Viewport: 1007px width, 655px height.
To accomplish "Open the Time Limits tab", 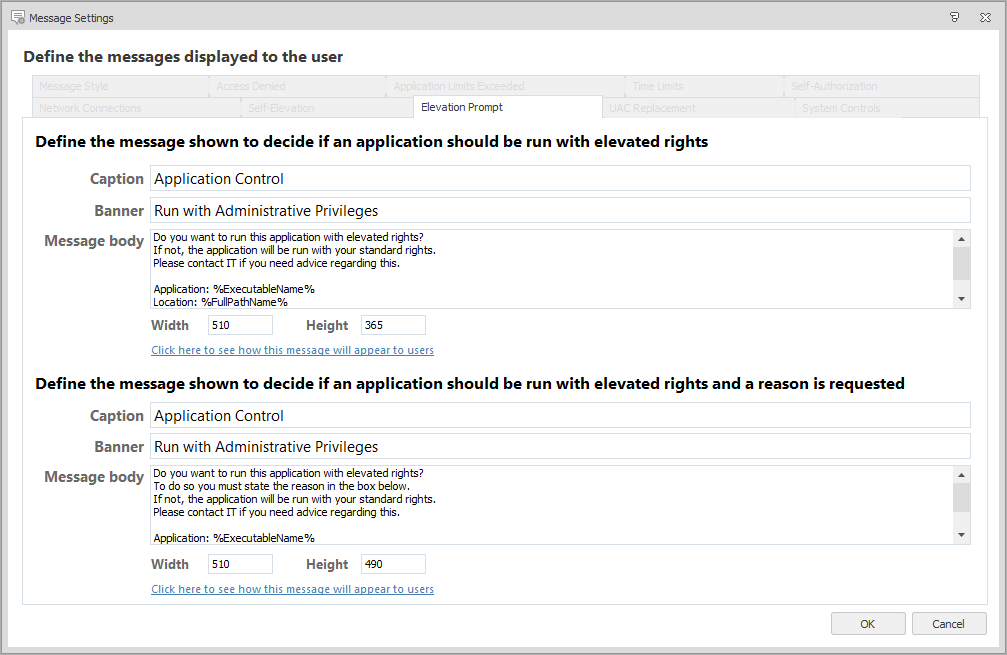I will (658, 86).
